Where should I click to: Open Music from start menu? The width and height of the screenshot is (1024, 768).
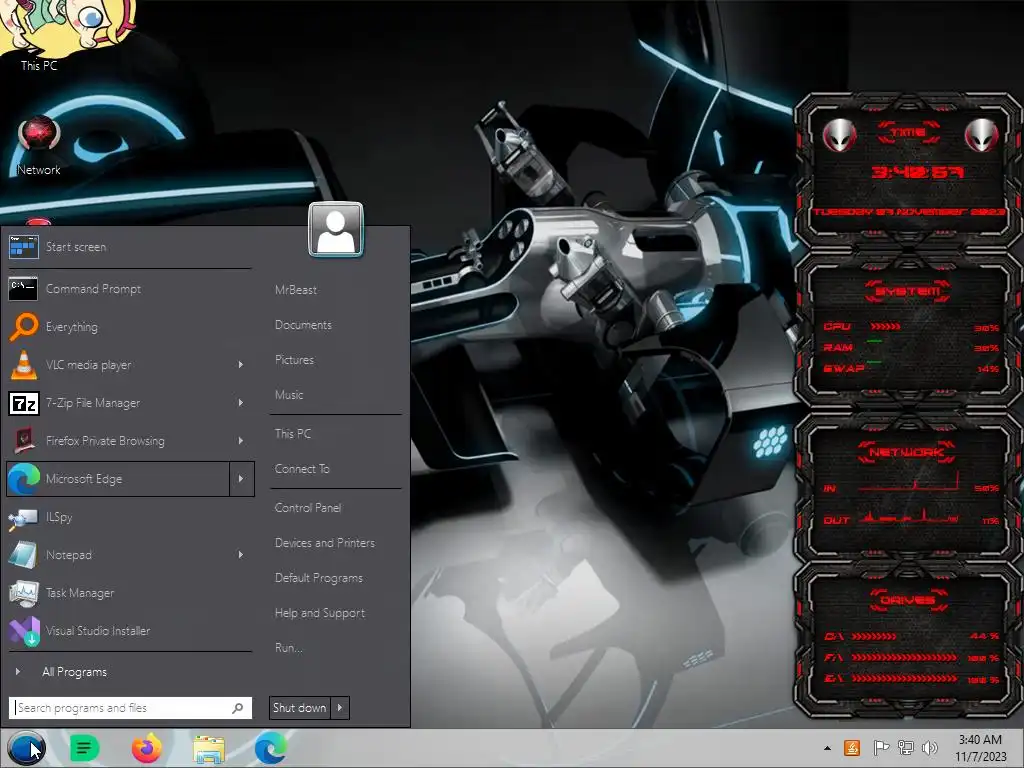pos(289,395)
